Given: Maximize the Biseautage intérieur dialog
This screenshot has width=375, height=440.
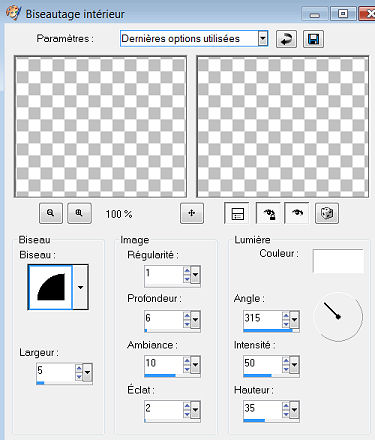Looking at the screenshot, I should 343,14.
